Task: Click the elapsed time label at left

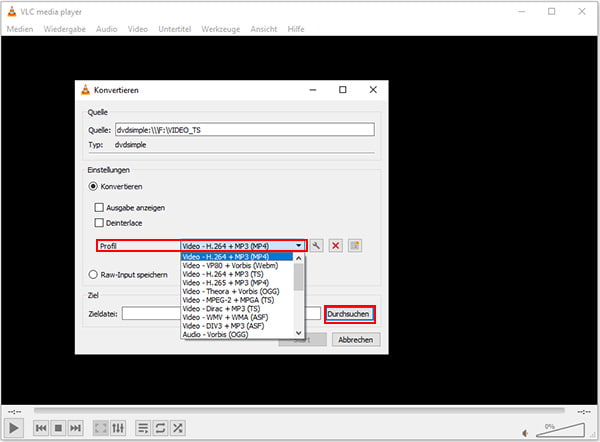Action: tap(15, 412)
